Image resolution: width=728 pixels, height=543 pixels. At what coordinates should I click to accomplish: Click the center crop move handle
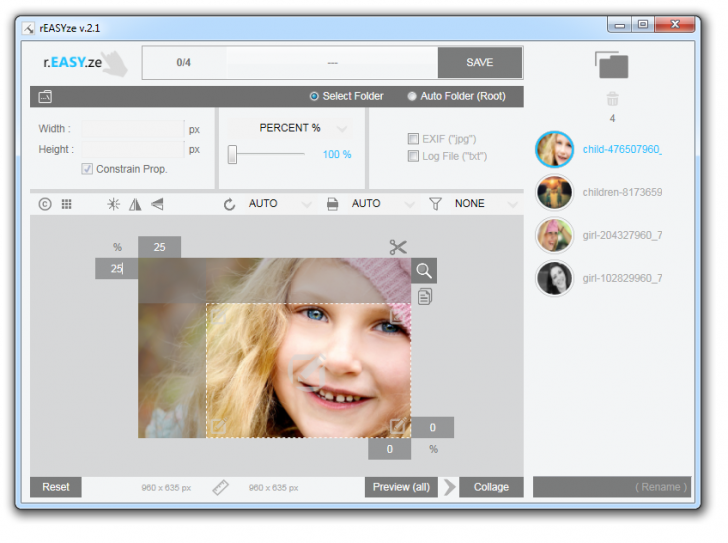[307, 371]
